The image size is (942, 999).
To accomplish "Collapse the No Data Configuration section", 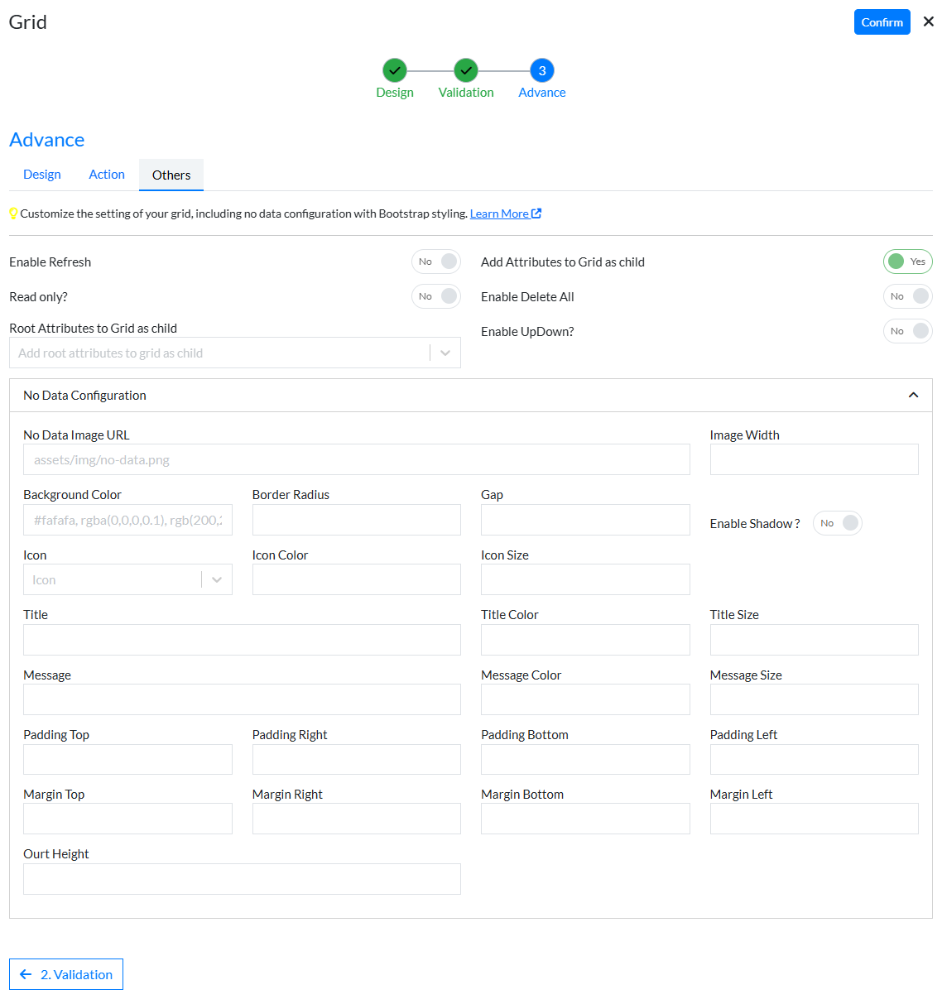I will point(913,394).
